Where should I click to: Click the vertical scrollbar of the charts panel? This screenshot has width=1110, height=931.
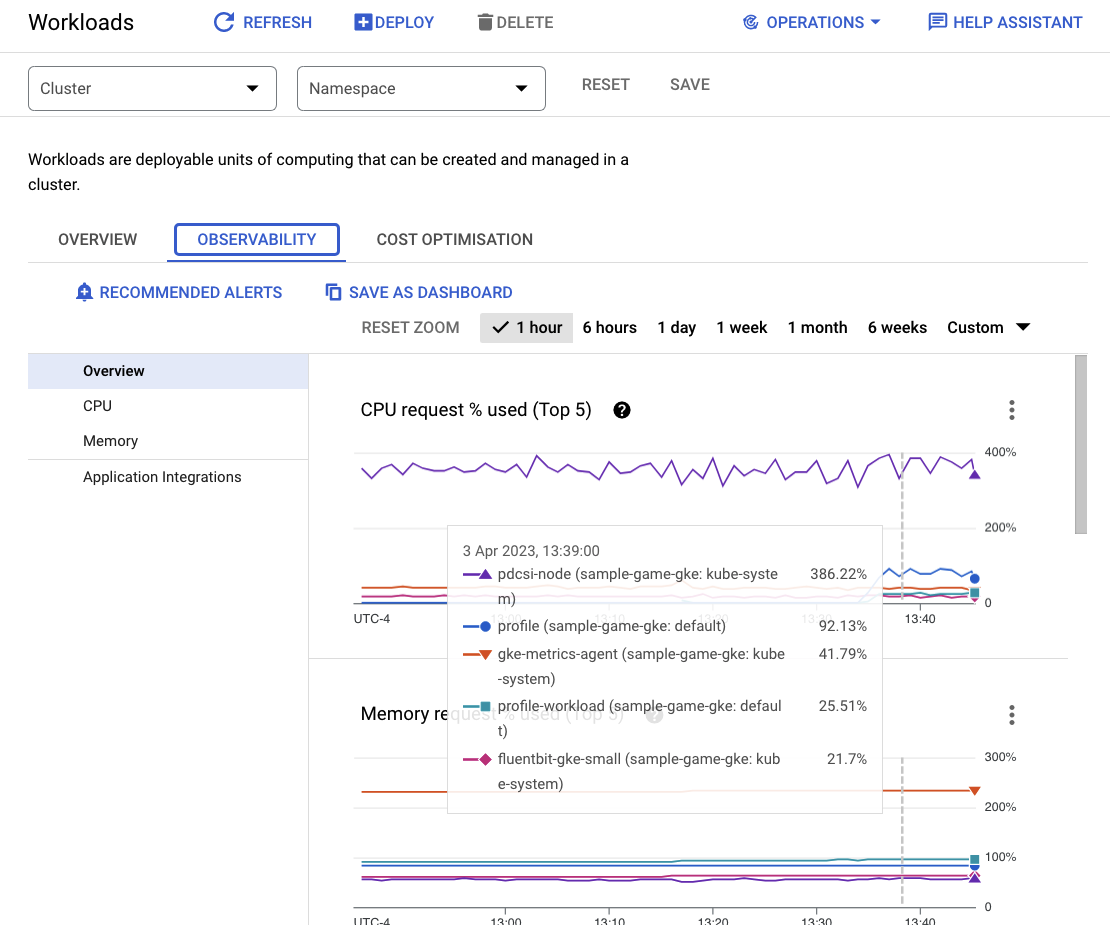point(1080,445)
